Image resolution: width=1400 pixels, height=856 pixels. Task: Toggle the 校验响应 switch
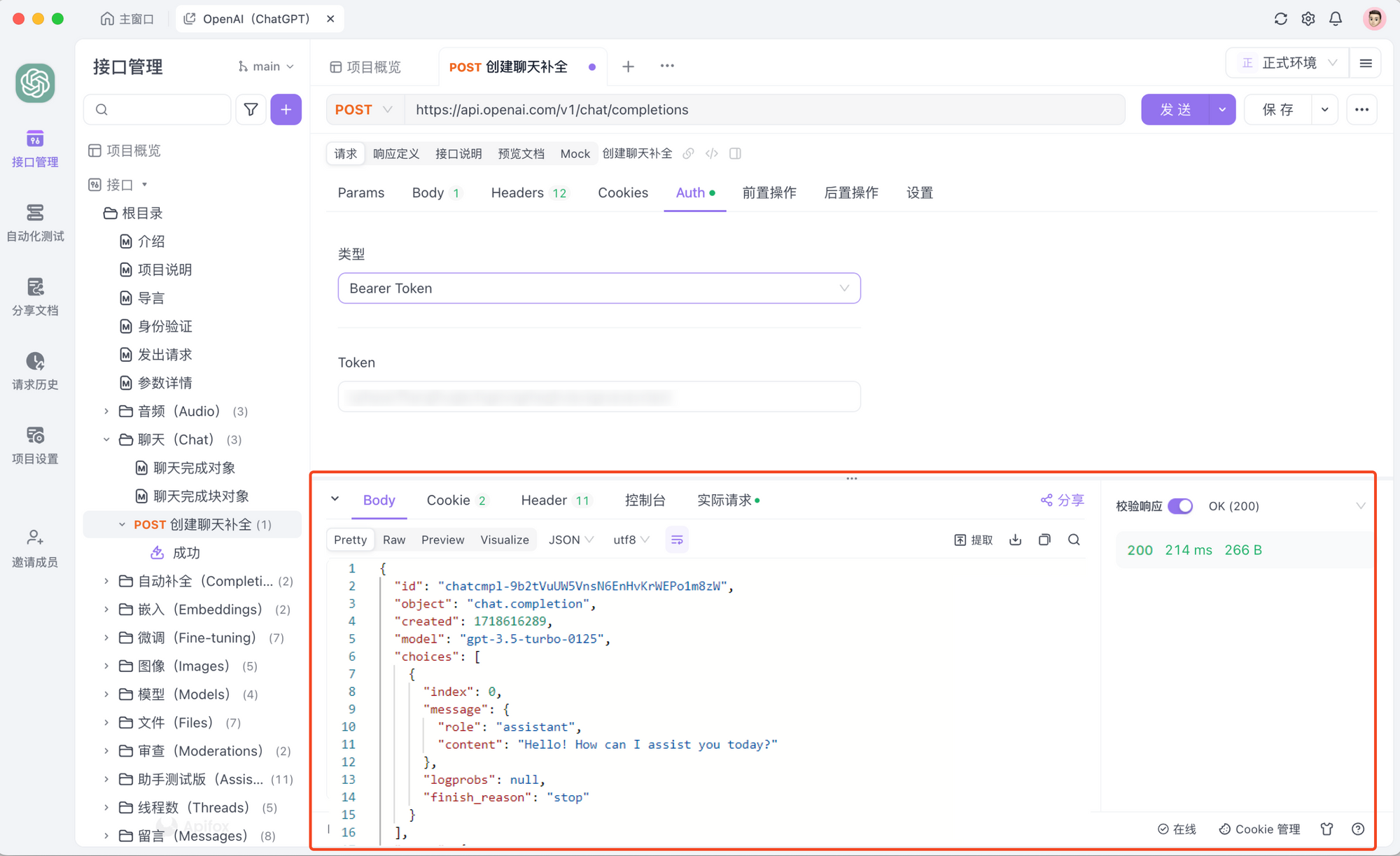click(x=1180, y=506)
